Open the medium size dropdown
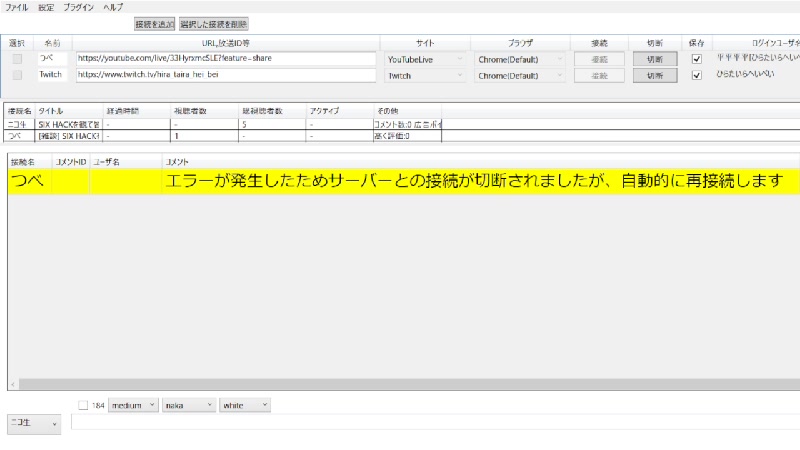The width and height of the screenshot is (800, 450). coord(133,405)
